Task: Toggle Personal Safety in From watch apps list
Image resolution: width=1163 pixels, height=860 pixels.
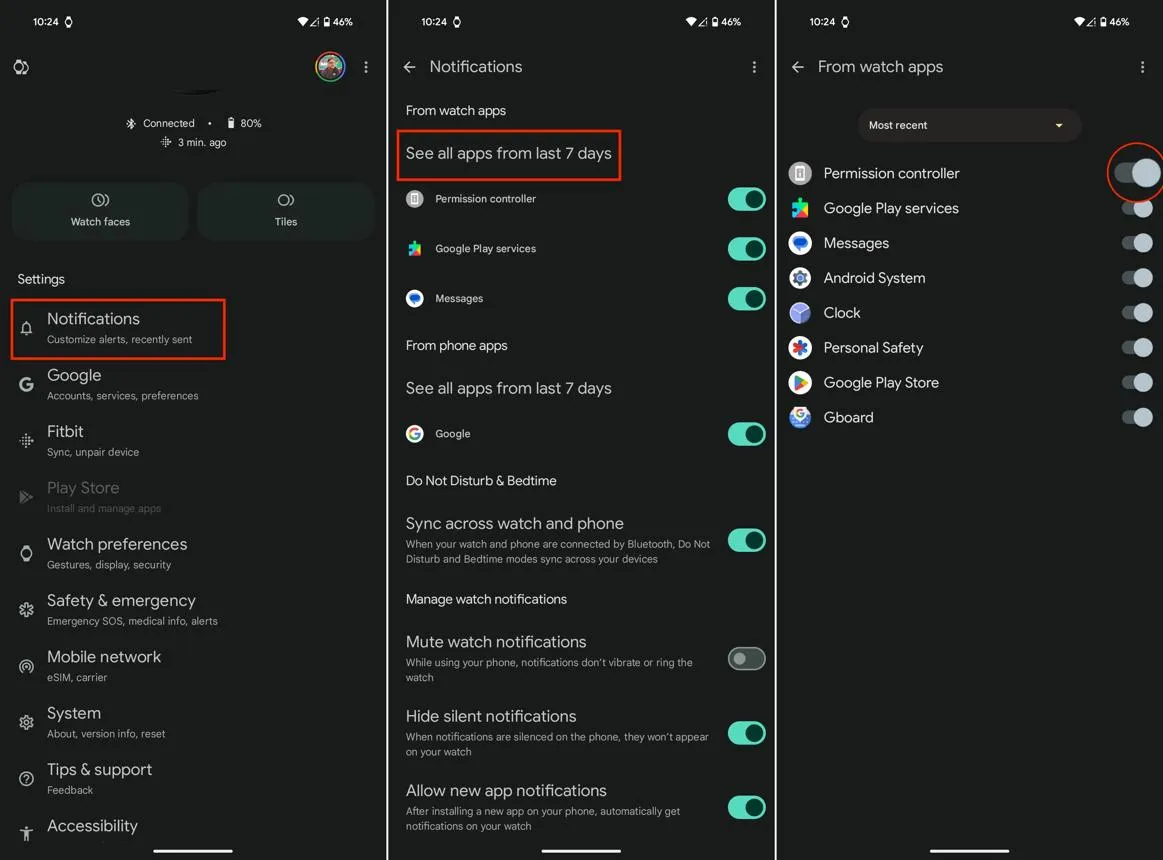Action: click(x=1137, y=347)
